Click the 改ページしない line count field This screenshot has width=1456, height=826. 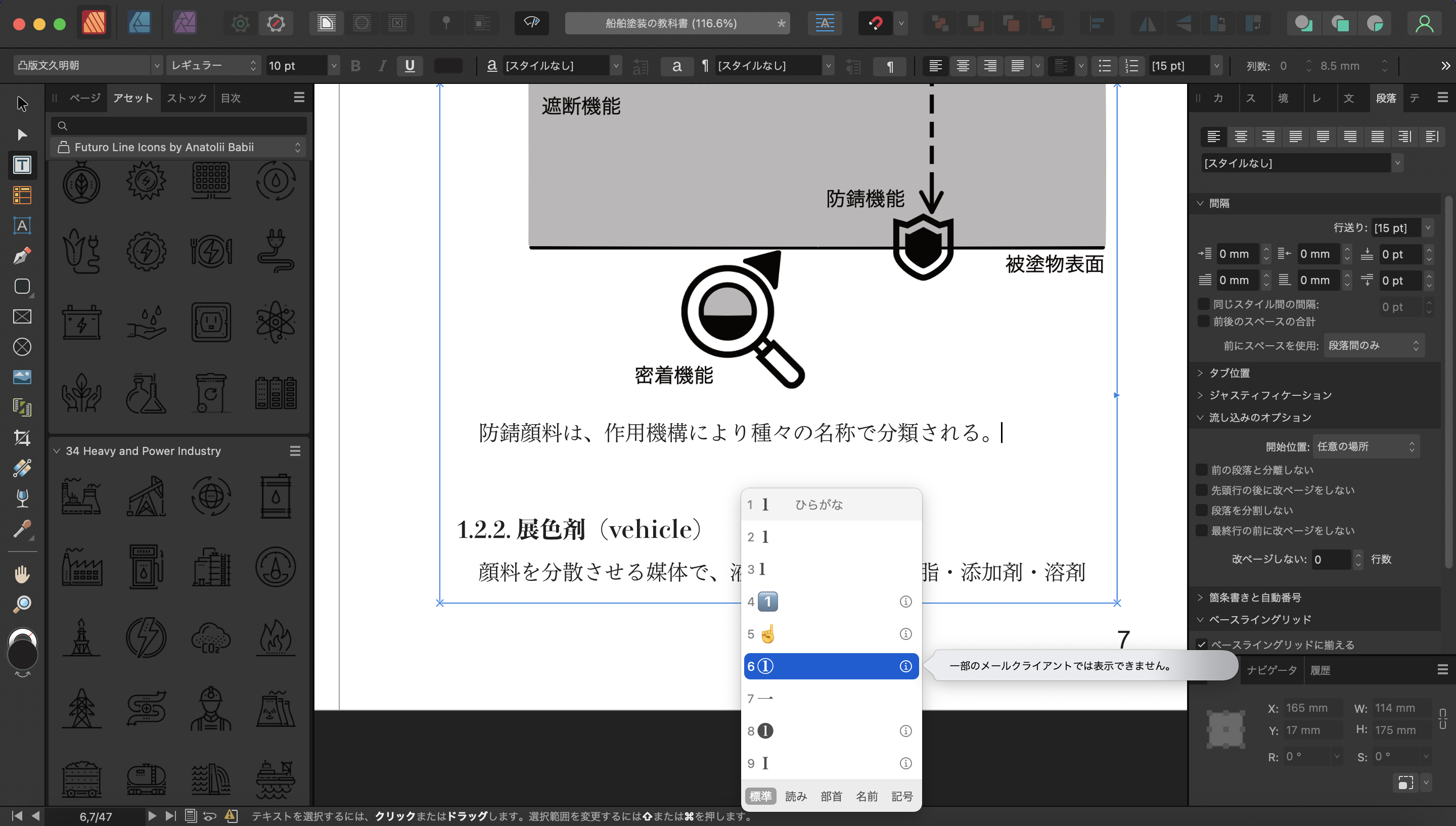(x=1331, y=560)
